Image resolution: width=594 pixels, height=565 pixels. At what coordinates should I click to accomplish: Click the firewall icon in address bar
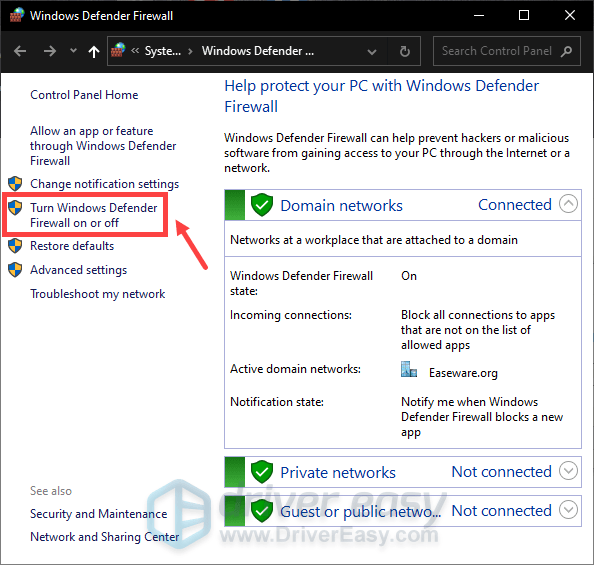(118, 50)
